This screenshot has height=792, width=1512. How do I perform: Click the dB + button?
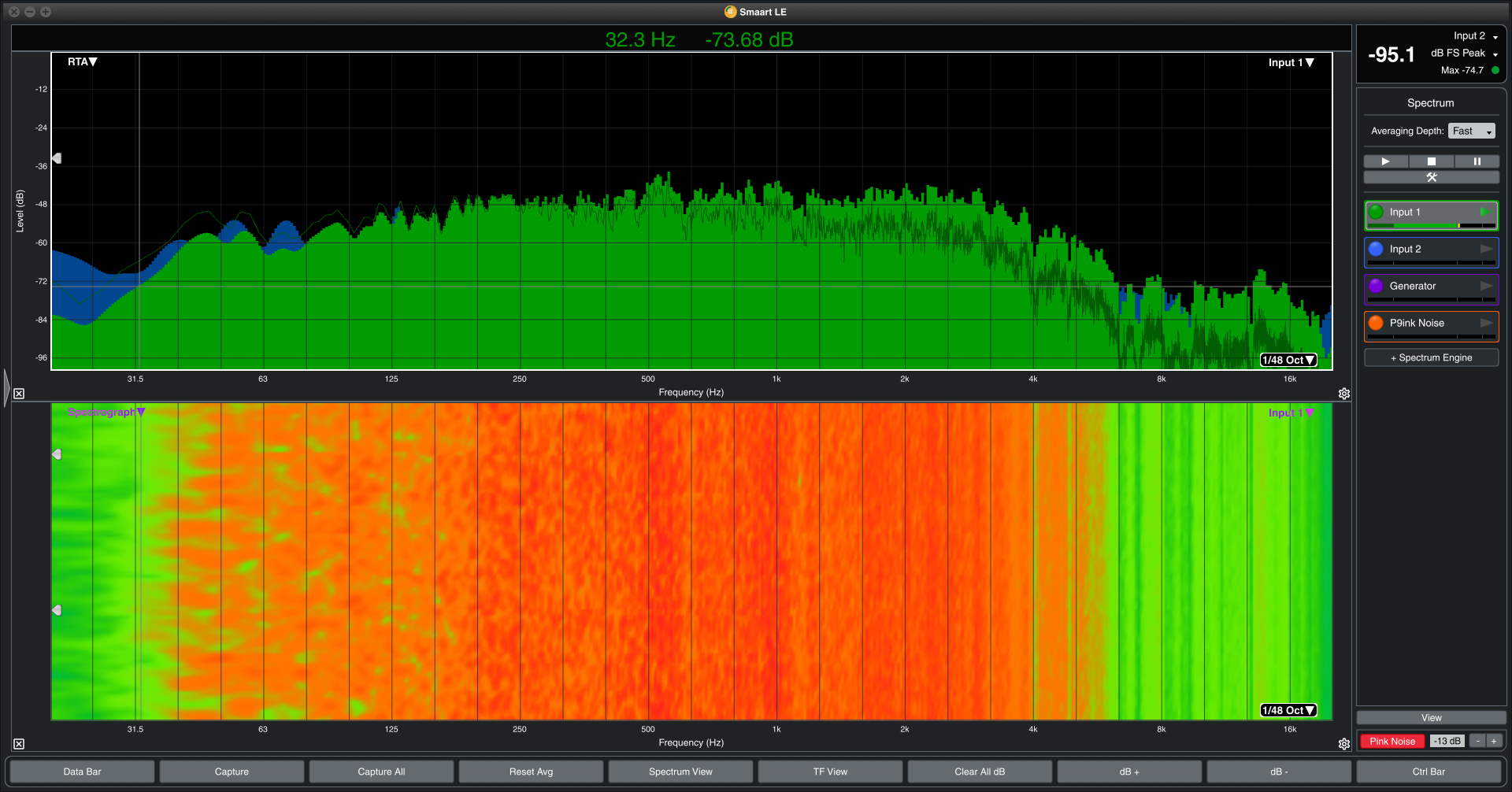pos(1129,772)
